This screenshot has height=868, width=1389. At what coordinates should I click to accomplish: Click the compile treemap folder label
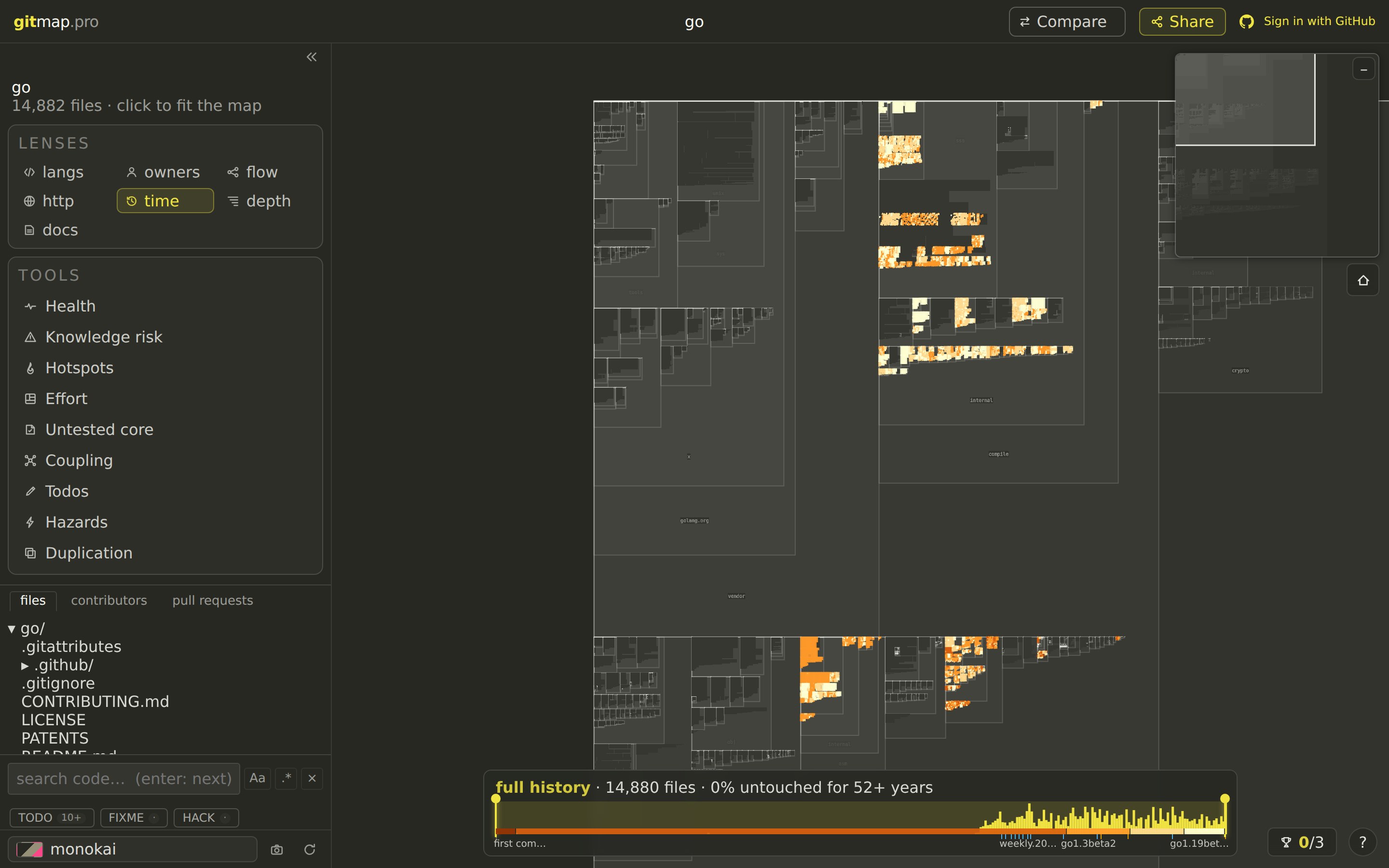pos(999,454)
